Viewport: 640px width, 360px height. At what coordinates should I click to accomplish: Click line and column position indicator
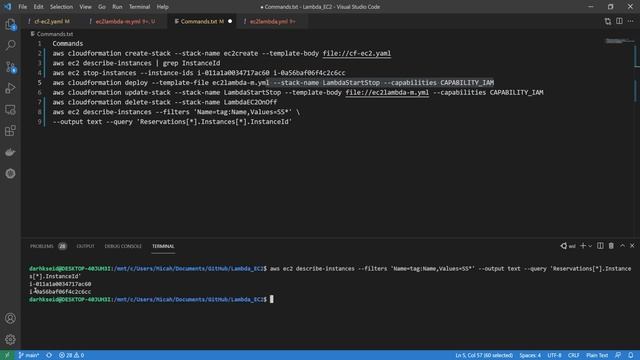click(x=484, y=355)
